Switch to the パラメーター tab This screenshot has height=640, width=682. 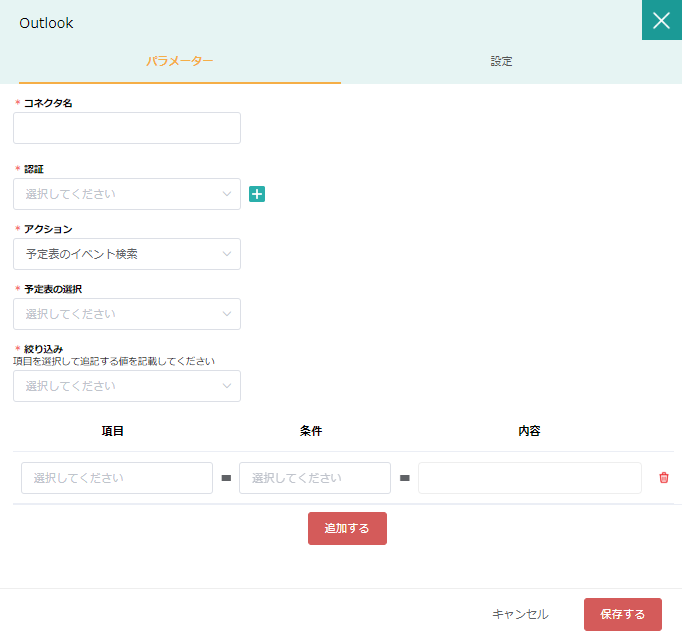pos(180,61)
